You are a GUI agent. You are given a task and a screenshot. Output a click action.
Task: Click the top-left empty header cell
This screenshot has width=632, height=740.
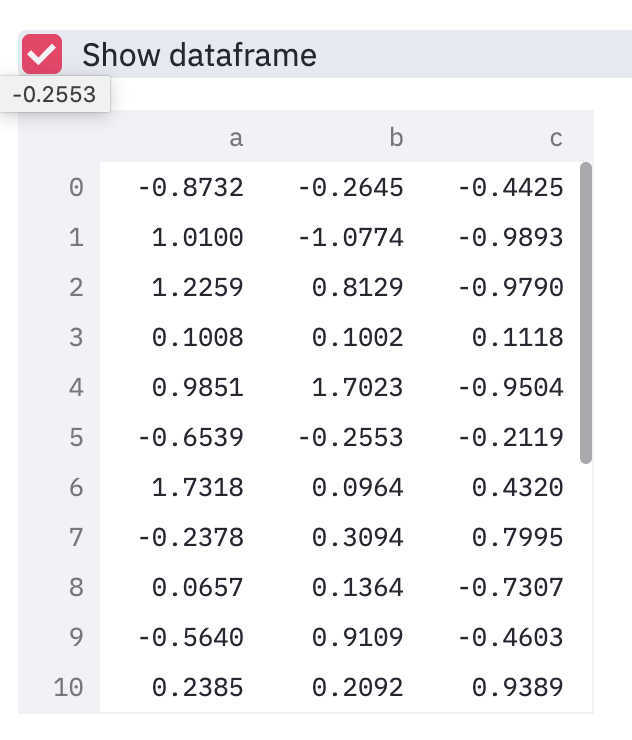[59, 137]
